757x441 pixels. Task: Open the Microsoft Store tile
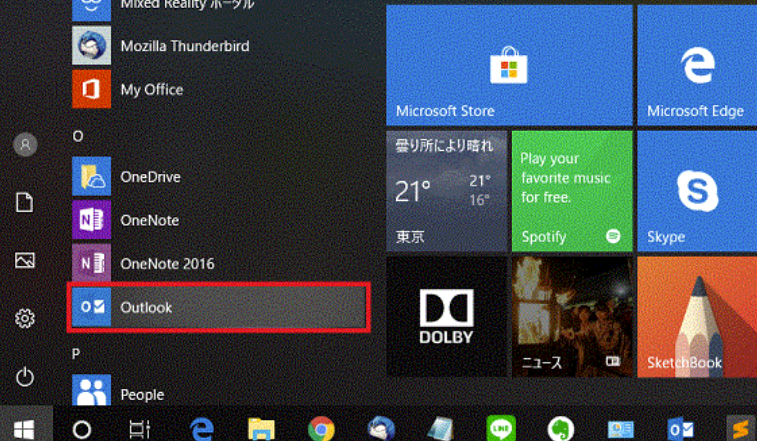tap(509, 65)
